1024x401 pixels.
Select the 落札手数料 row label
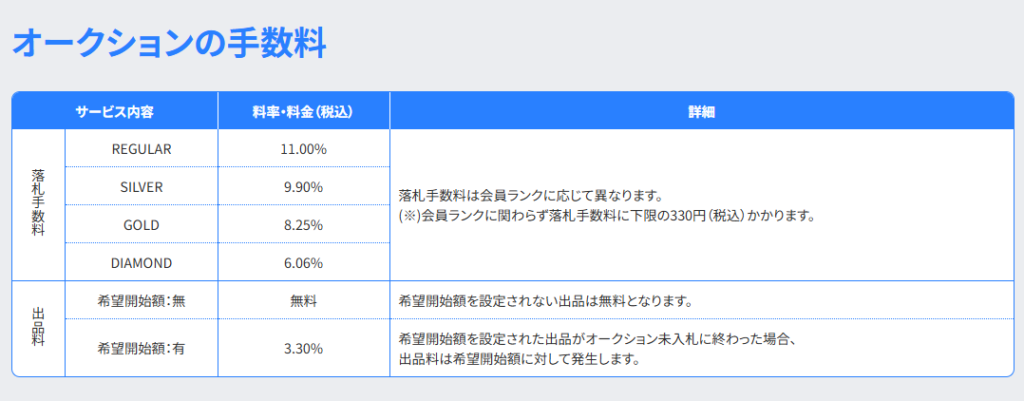click(x=39, y=205)
